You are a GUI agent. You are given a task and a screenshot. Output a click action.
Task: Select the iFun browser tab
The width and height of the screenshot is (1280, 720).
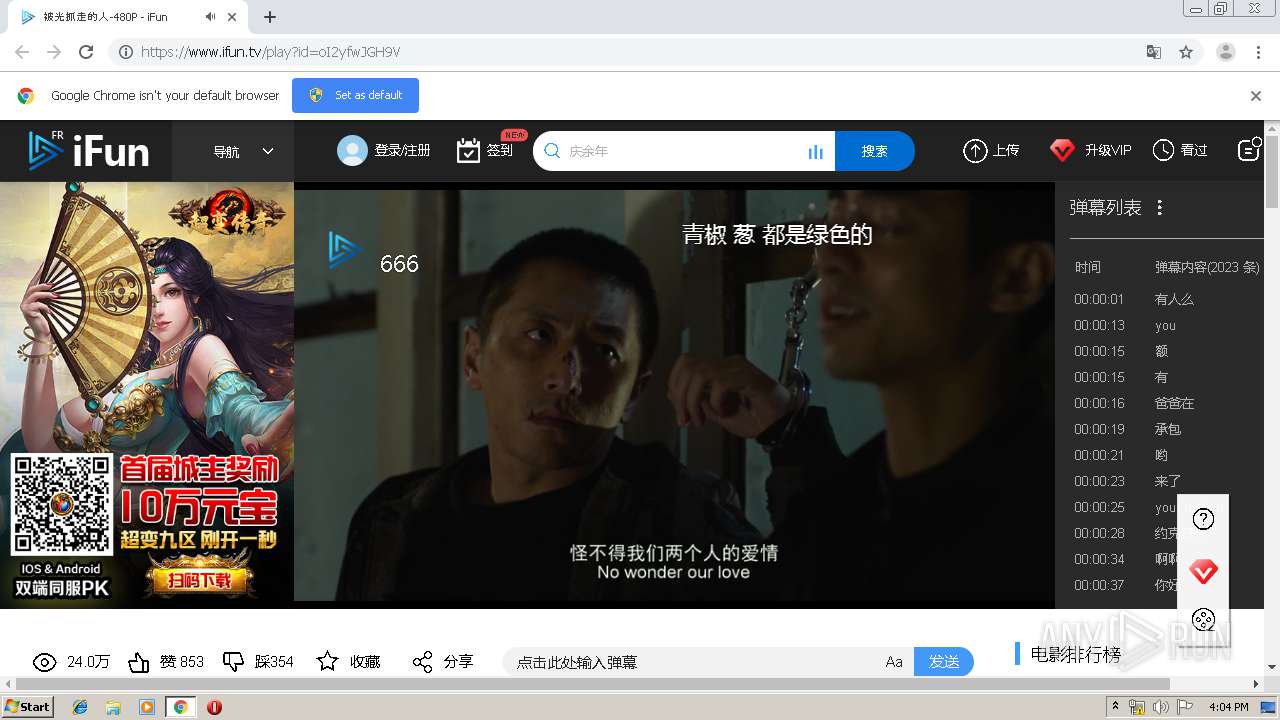[130, 17]
